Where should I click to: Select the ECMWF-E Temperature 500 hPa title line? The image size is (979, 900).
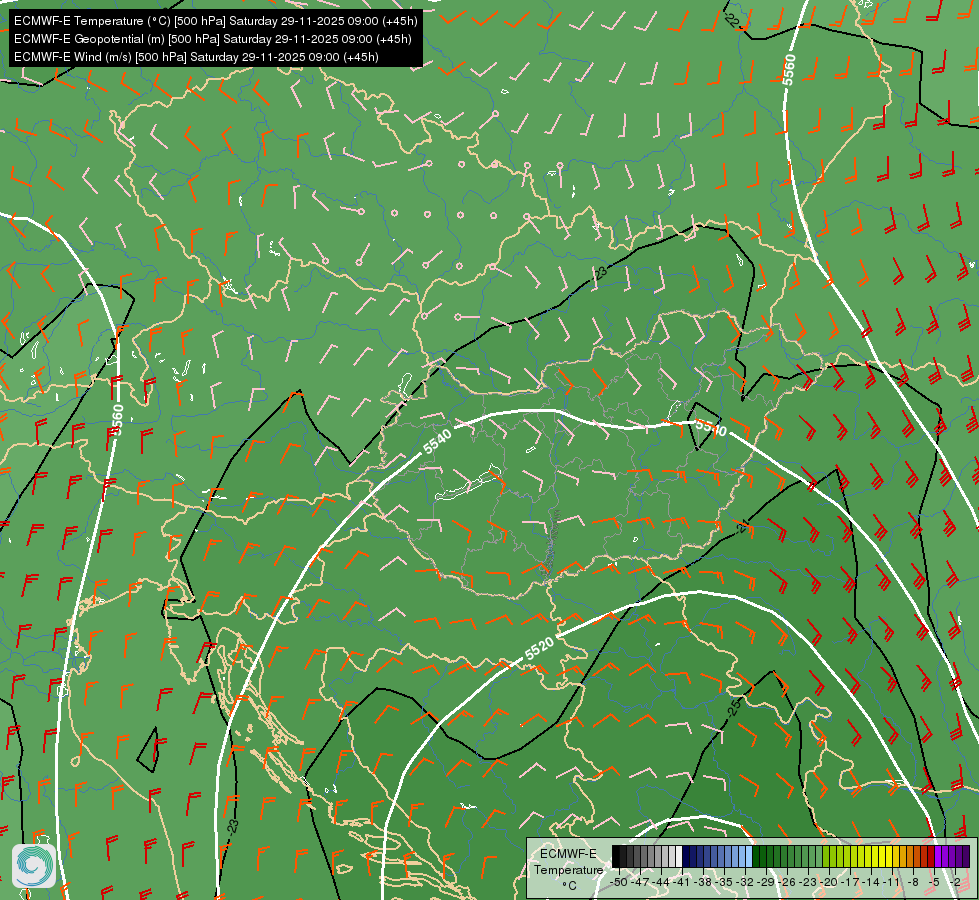tap(215, 21)
